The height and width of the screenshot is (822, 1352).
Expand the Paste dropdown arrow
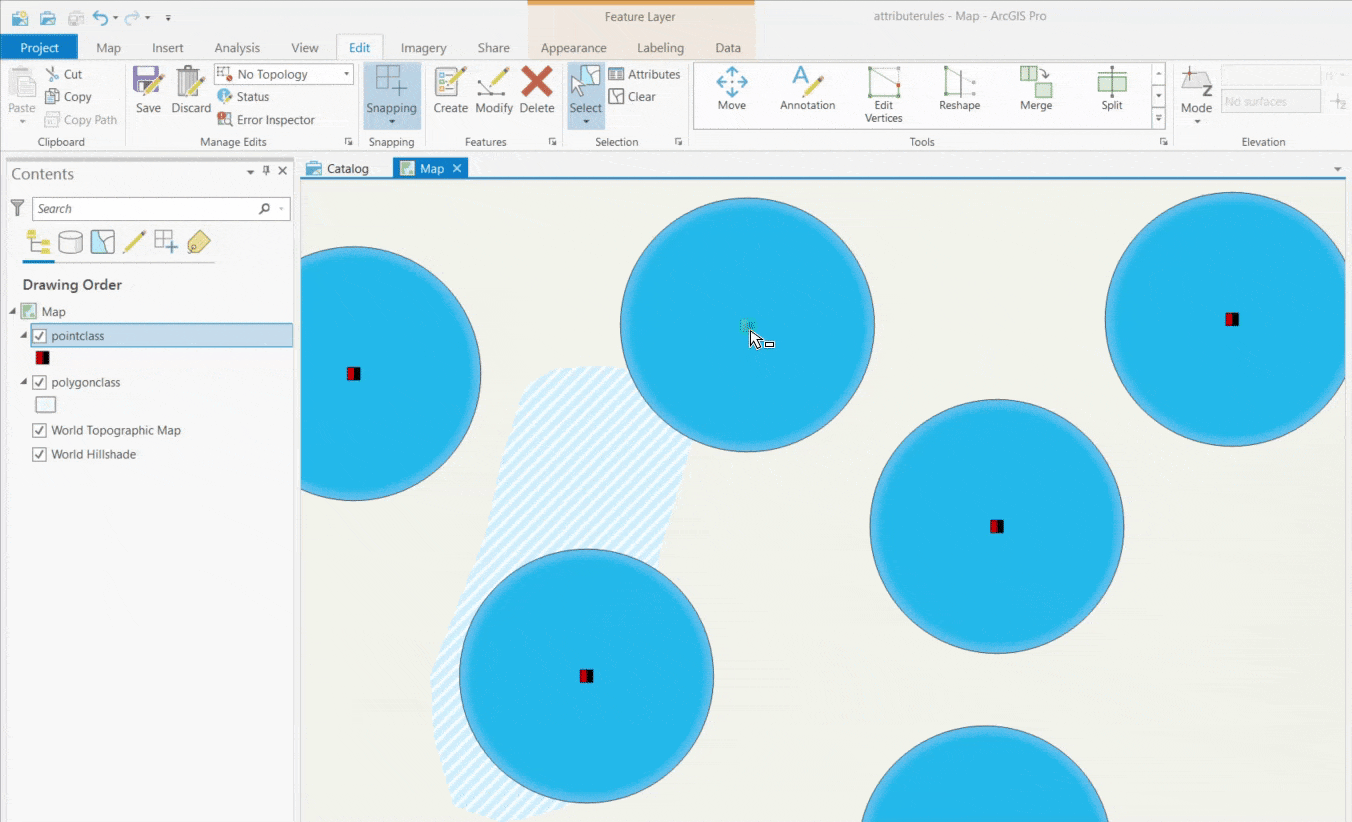22,122
